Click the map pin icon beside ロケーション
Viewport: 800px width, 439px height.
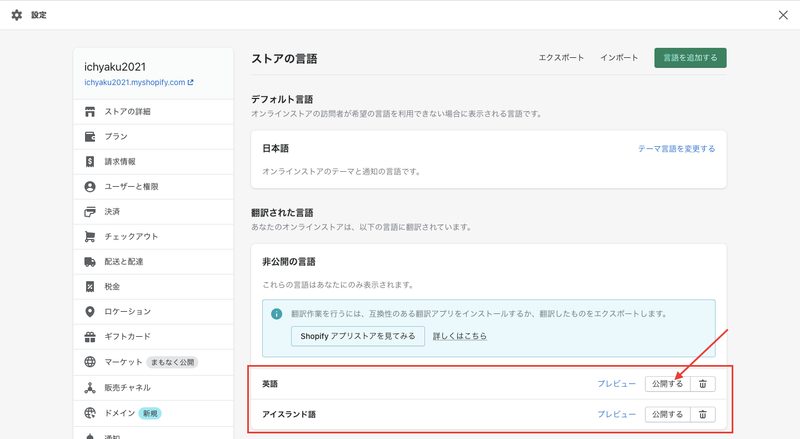pyautogui.click(x=90, y=311)
